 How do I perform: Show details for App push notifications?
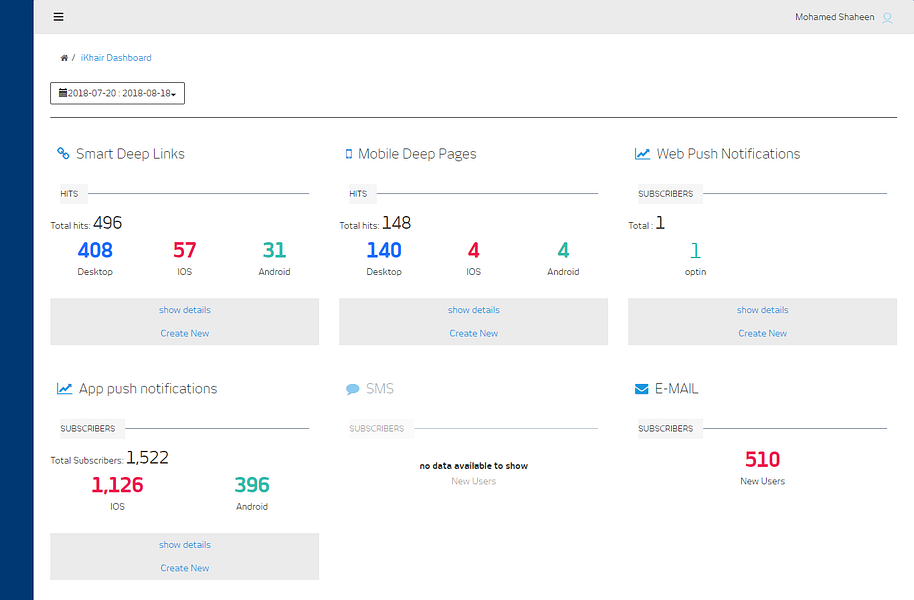[x=185, y=545]
